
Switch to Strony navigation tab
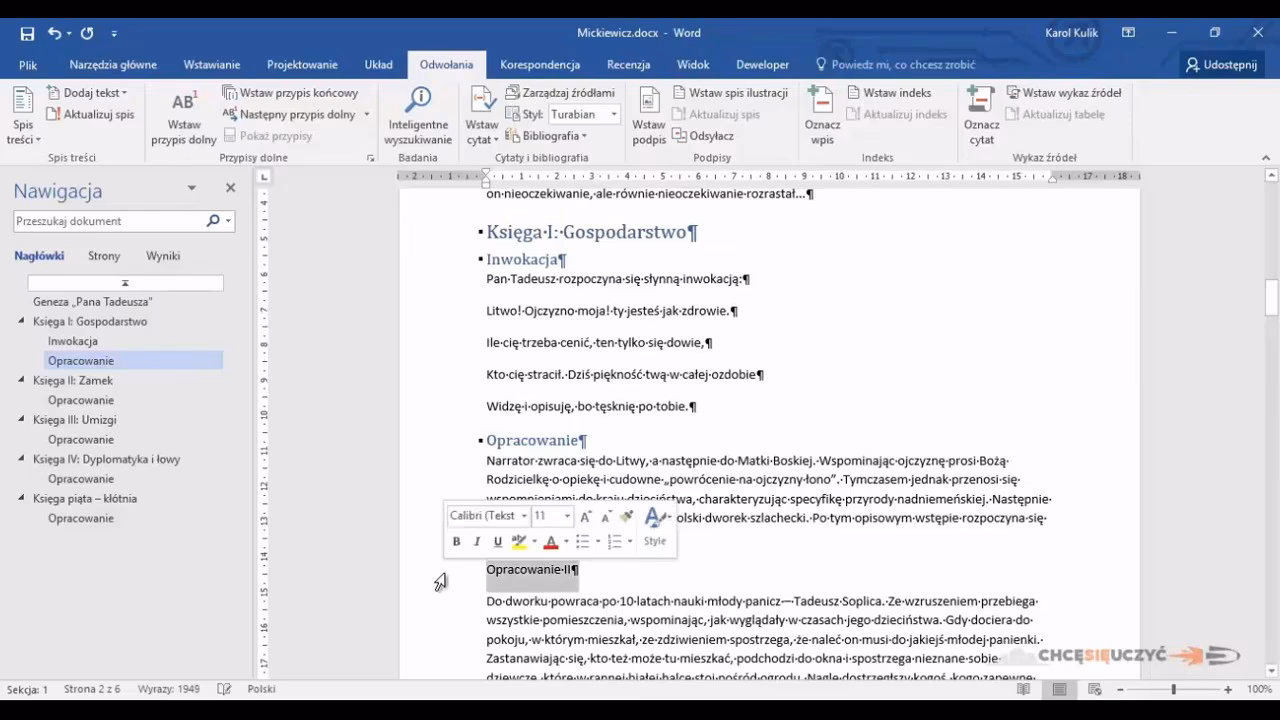(104, 256)
